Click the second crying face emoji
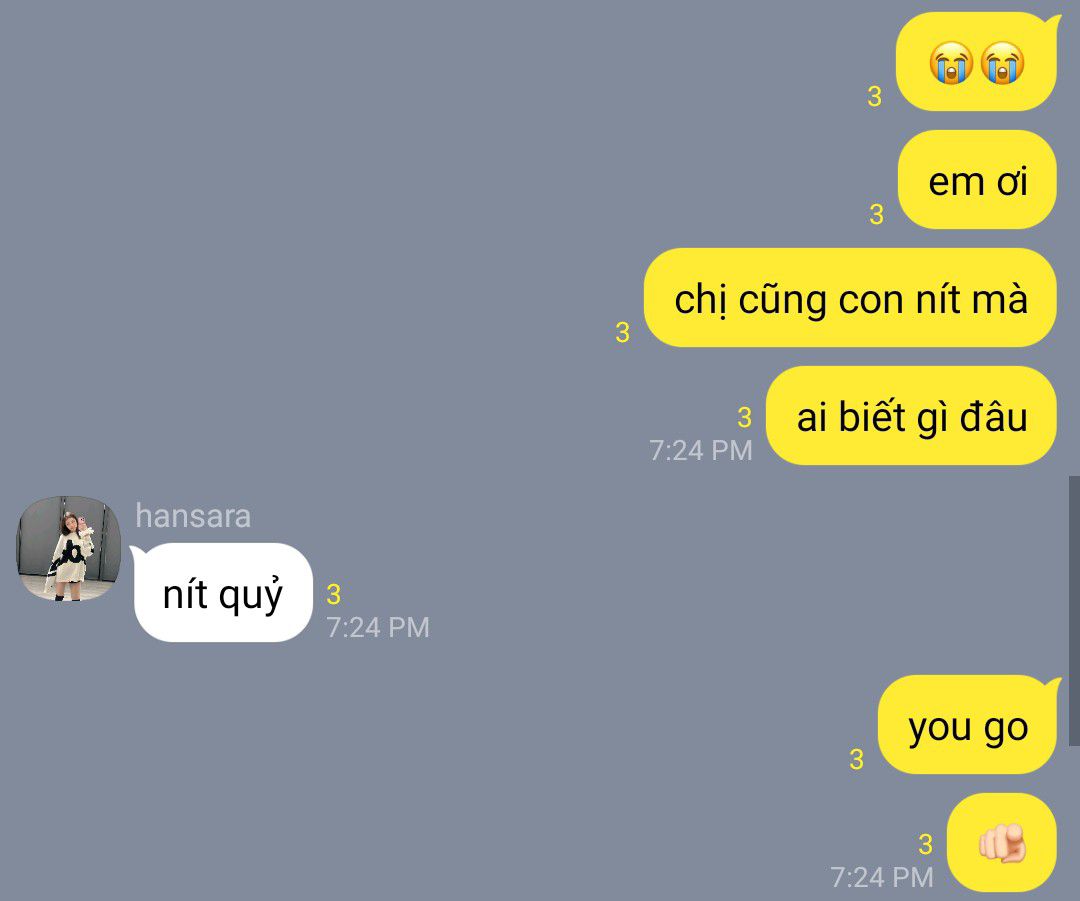 click(x=1002, y=63)
